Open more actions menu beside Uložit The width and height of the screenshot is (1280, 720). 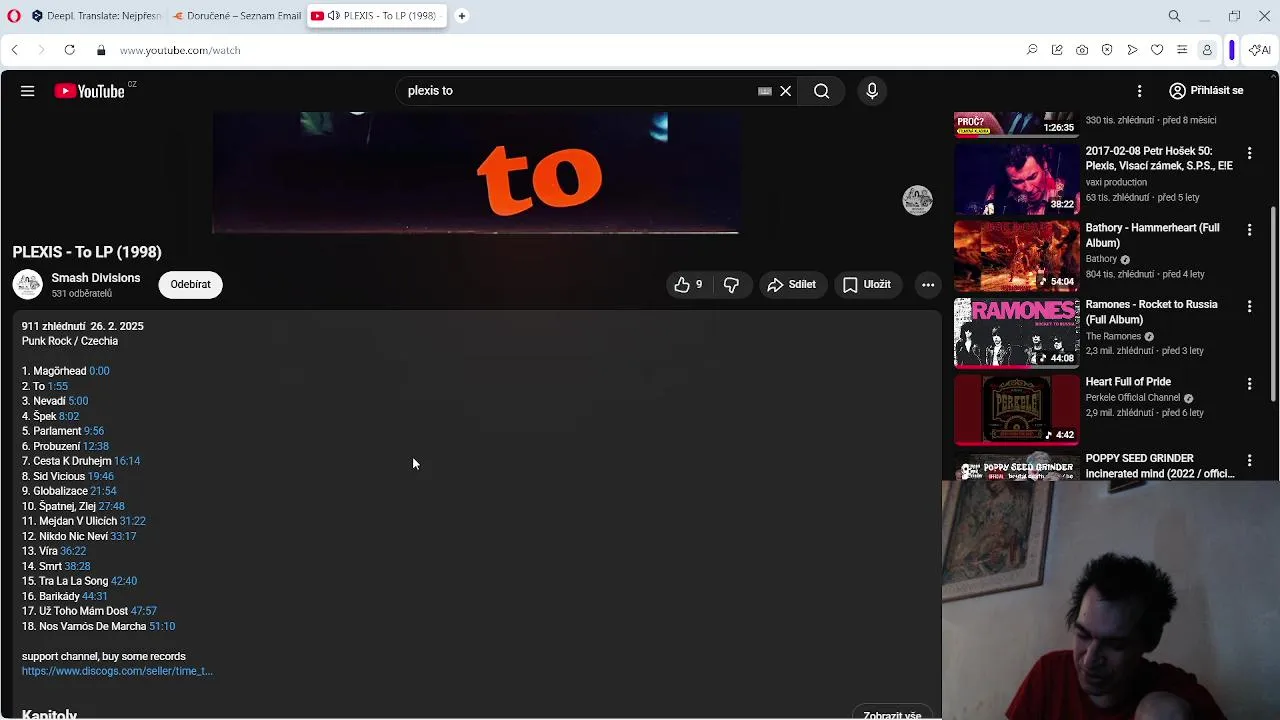[928, 285]
